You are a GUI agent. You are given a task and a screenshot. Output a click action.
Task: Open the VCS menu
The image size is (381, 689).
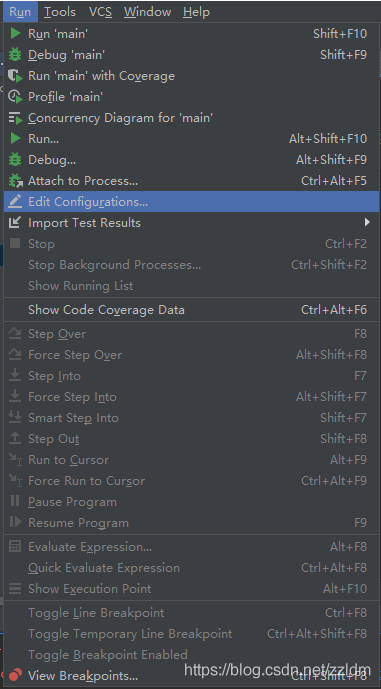coord(100,12)
